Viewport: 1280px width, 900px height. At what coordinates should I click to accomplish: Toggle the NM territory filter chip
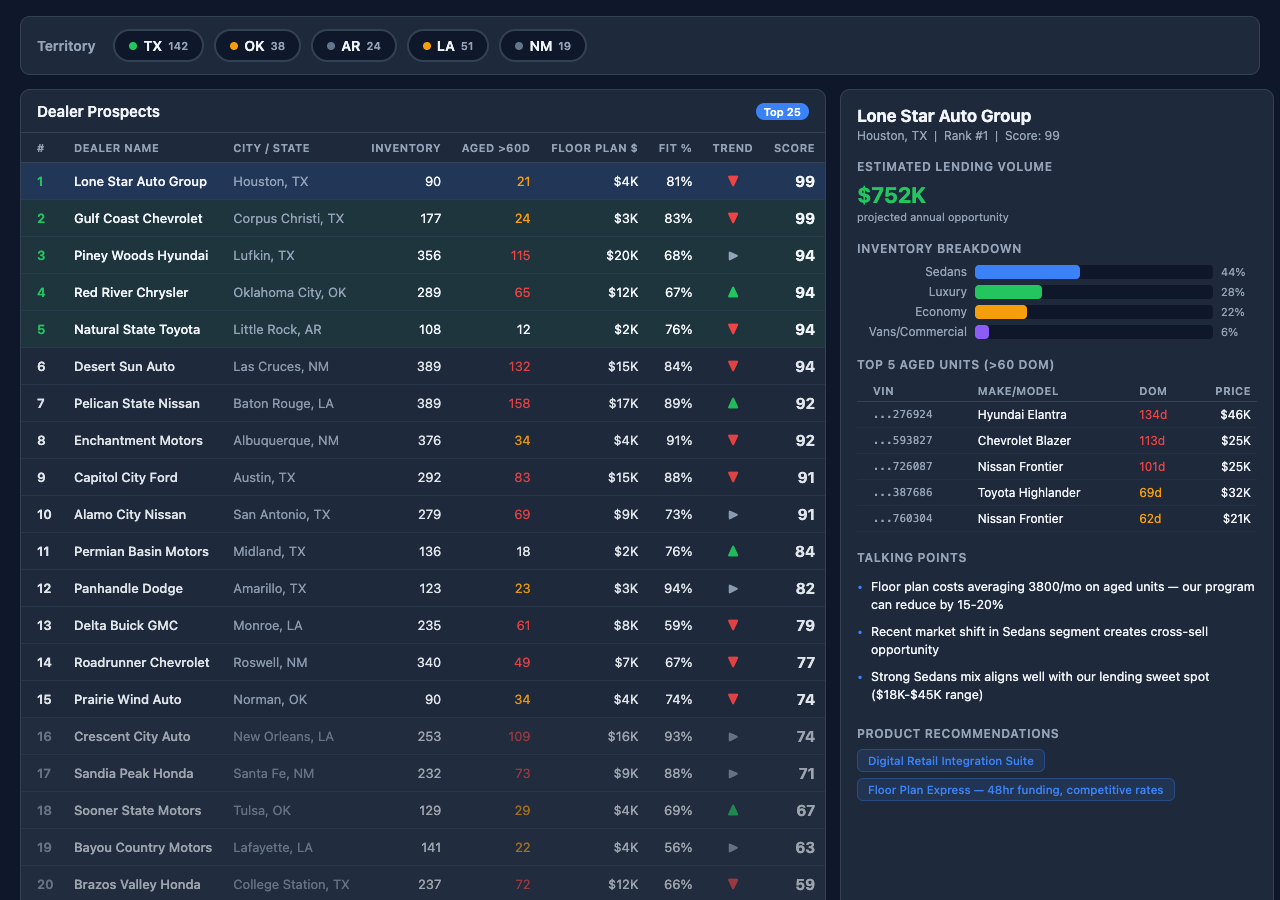pos(542,46)
